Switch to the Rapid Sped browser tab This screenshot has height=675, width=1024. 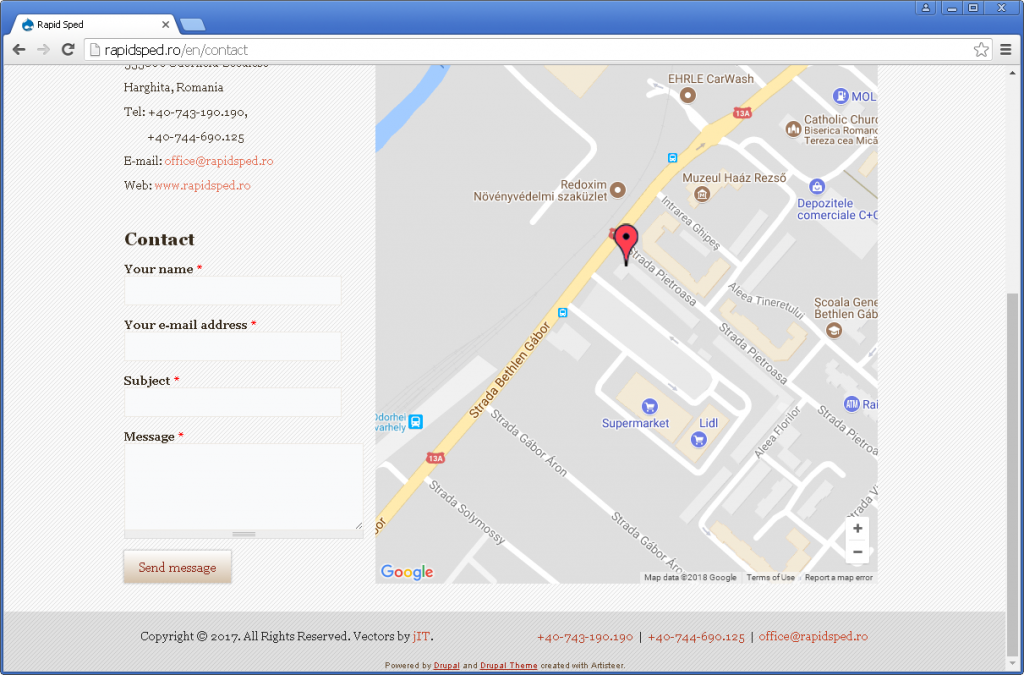[90, 24]
